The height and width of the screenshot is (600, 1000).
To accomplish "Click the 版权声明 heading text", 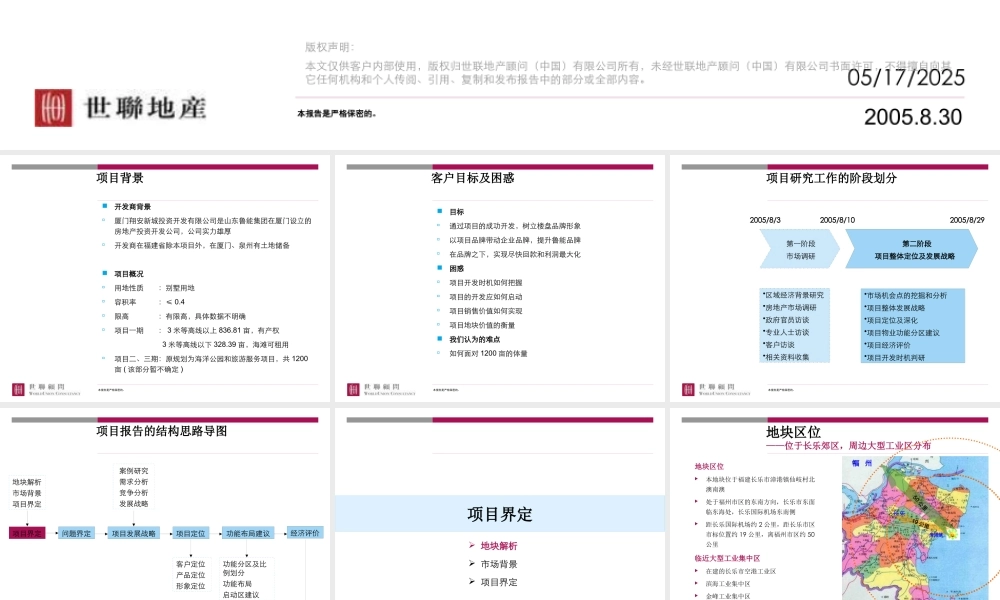I will [329, 47].
